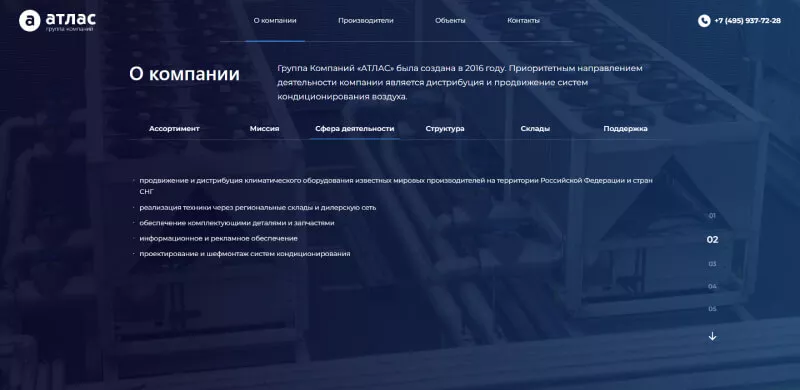Screen dimensions: 800x390
Task: Open the Производители menu item
Action: 366,21
